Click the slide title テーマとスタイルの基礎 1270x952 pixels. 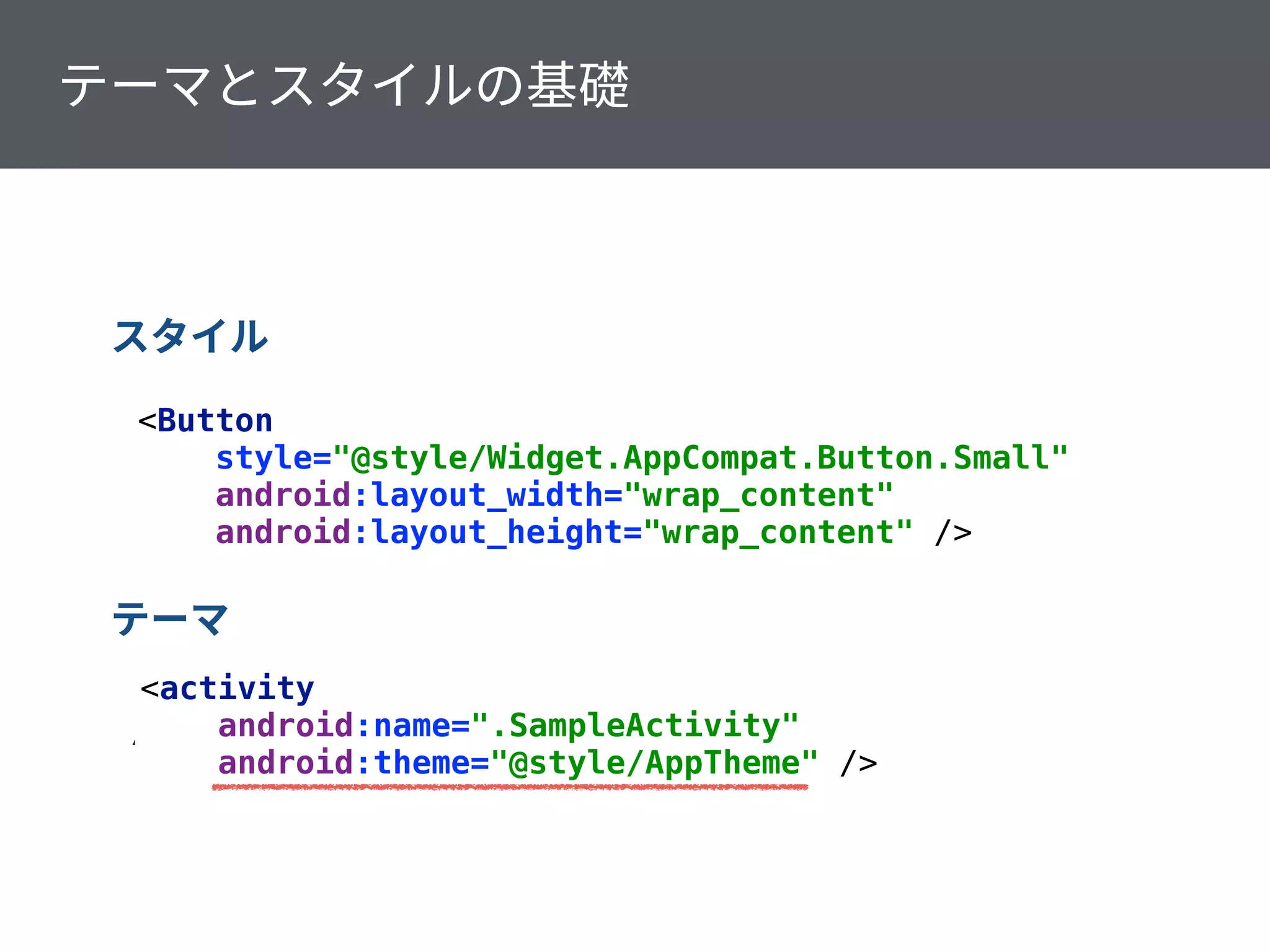tap(345, 85)
